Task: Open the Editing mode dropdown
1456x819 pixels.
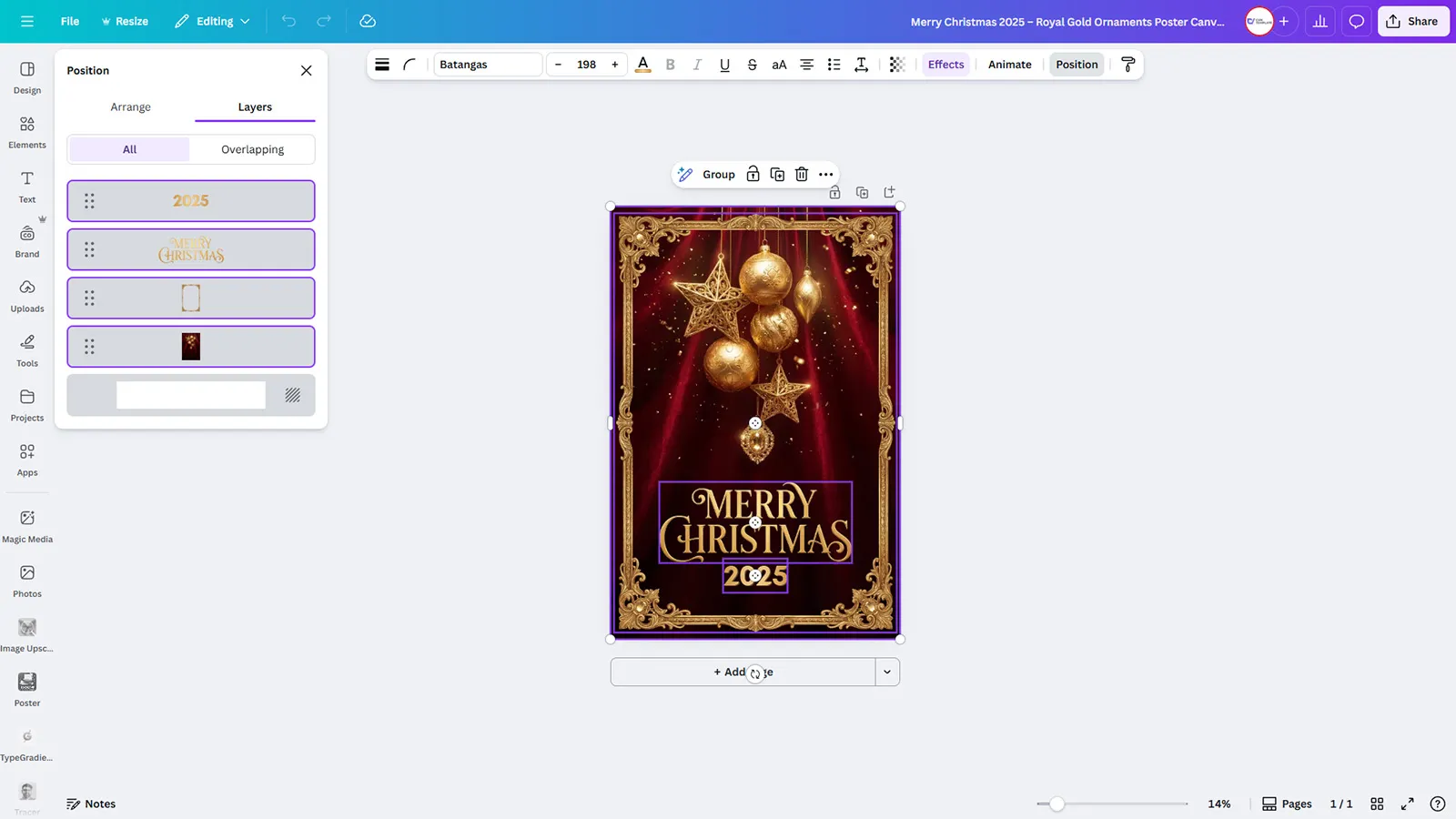Action: 211,21
